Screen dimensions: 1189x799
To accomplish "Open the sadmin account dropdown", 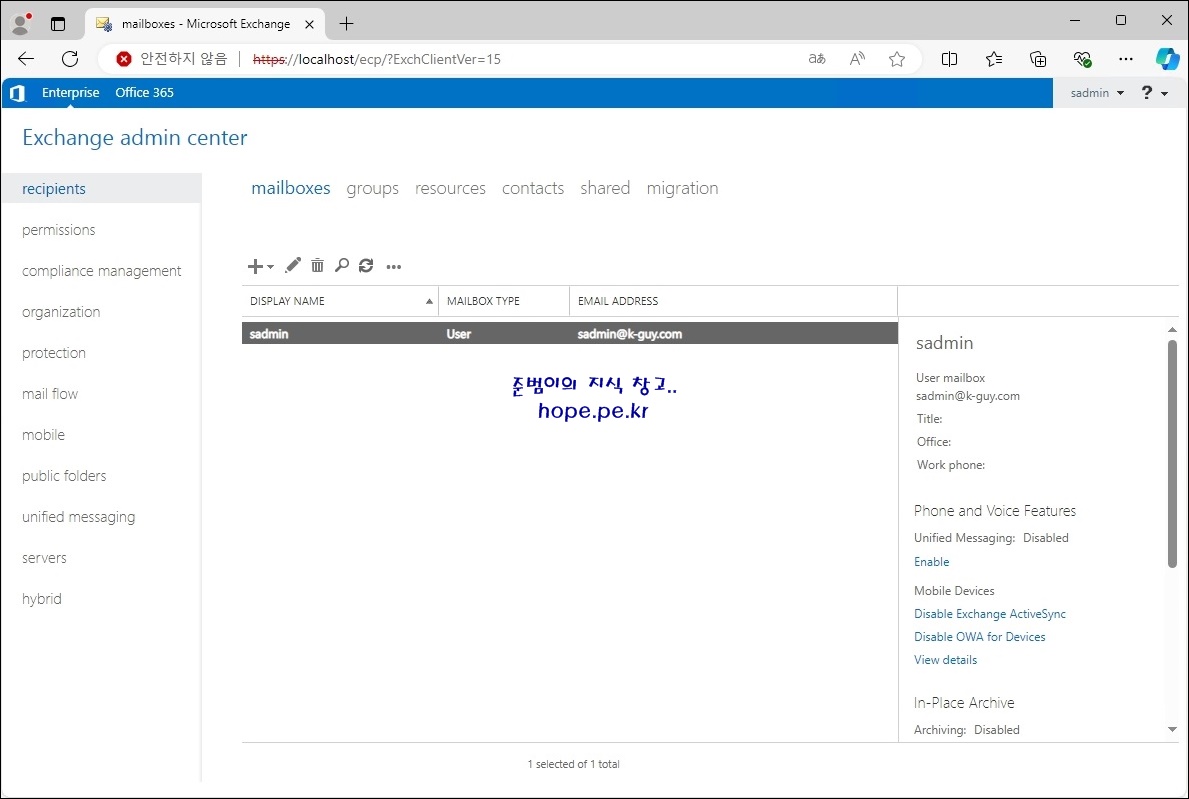I will tap(1096, 92).
